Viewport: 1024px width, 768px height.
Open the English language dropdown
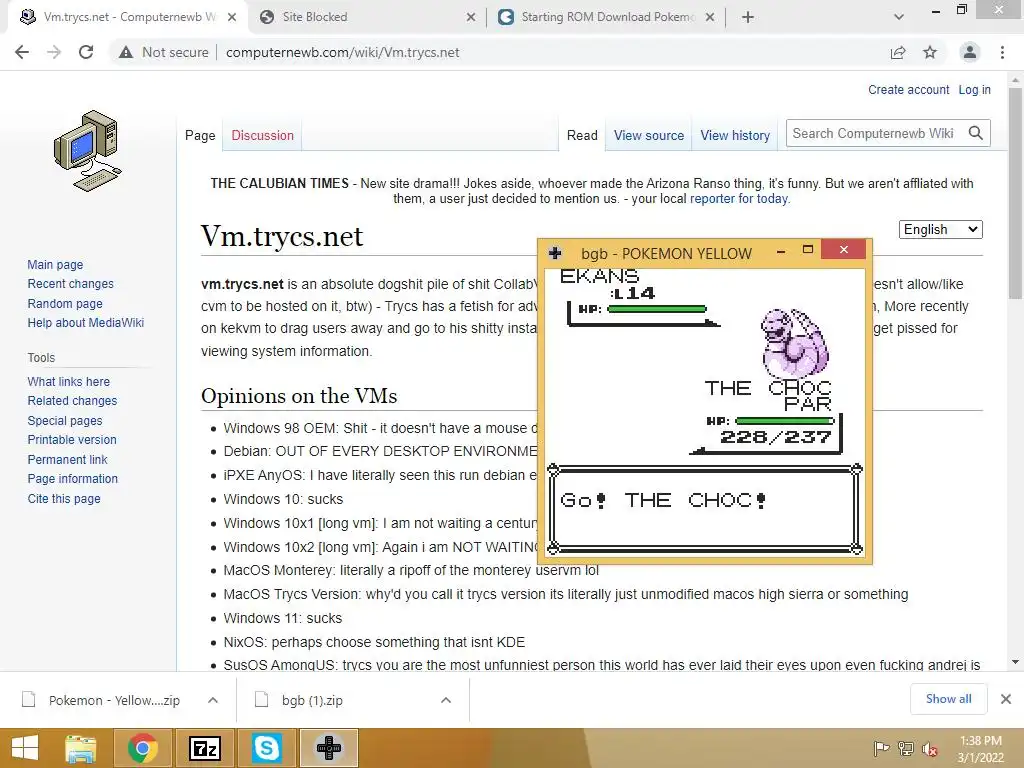940,229
